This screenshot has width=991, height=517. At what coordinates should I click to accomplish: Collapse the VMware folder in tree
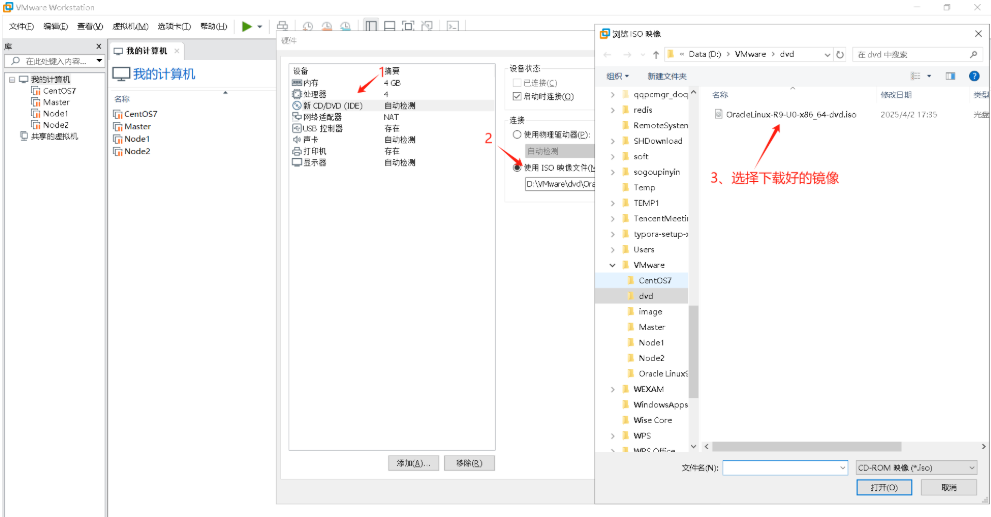tap(612, 265)
